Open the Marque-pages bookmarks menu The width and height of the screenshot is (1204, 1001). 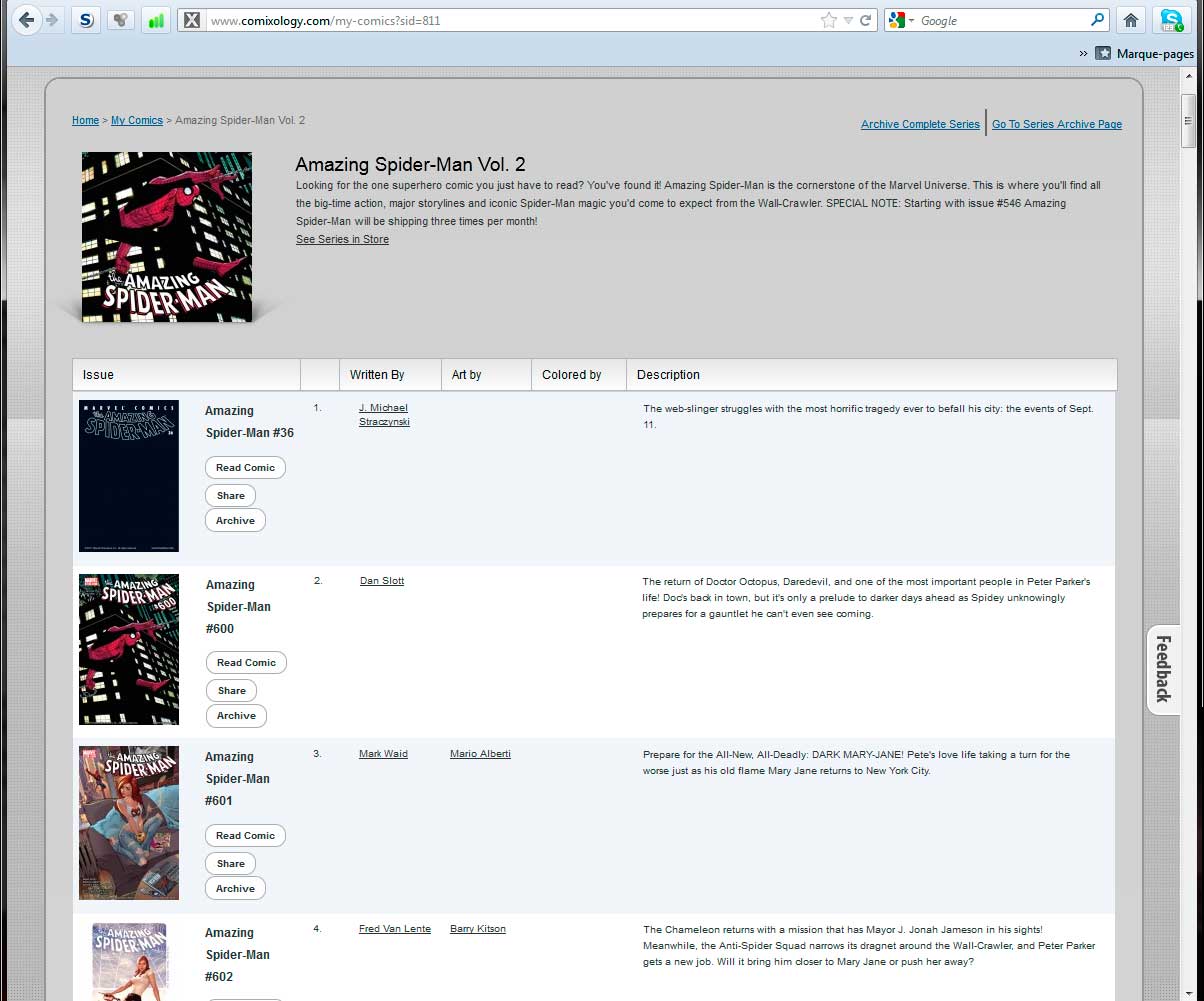[1145, 54]
